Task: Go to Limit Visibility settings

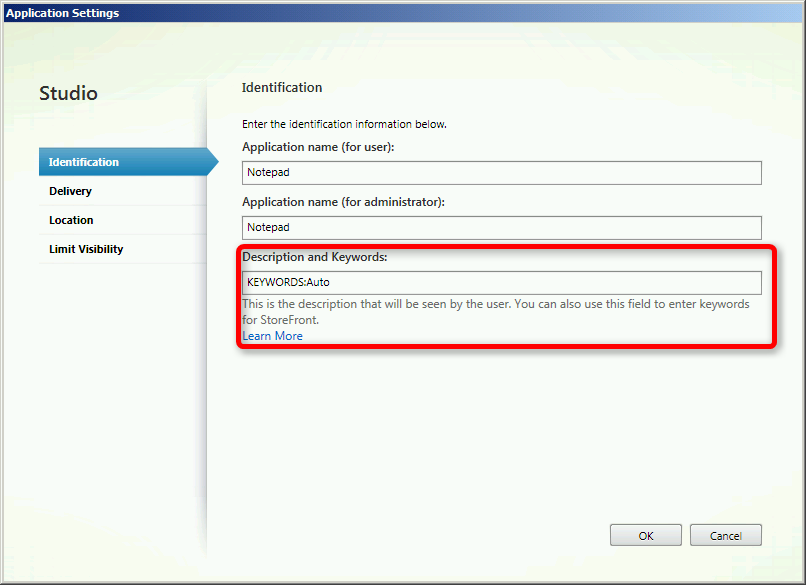Action: coord(123,249)
